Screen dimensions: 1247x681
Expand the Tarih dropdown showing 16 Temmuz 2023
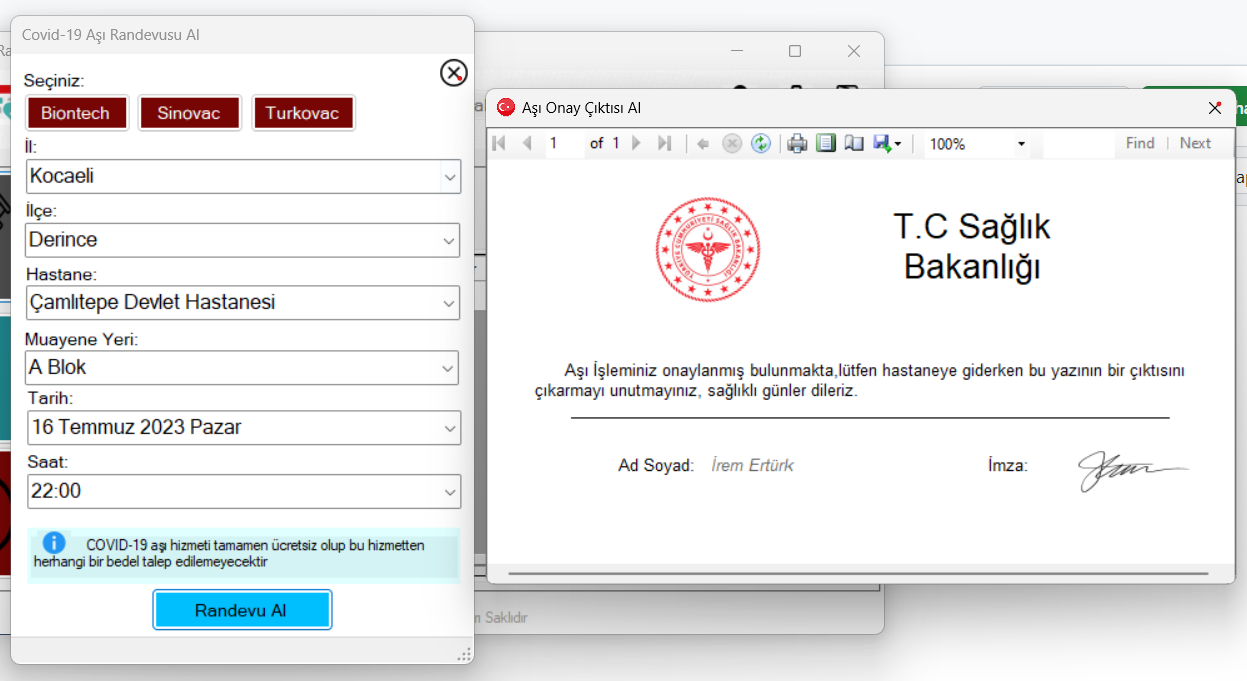tap(243, 428)
